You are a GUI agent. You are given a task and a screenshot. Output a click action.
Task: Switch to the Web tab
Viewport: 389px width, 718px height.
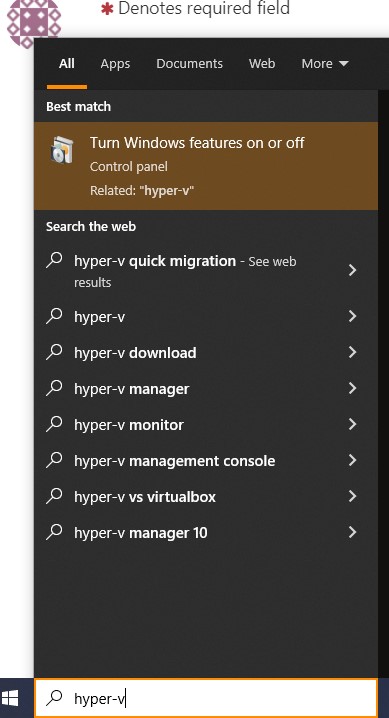(x=262, y=64)
